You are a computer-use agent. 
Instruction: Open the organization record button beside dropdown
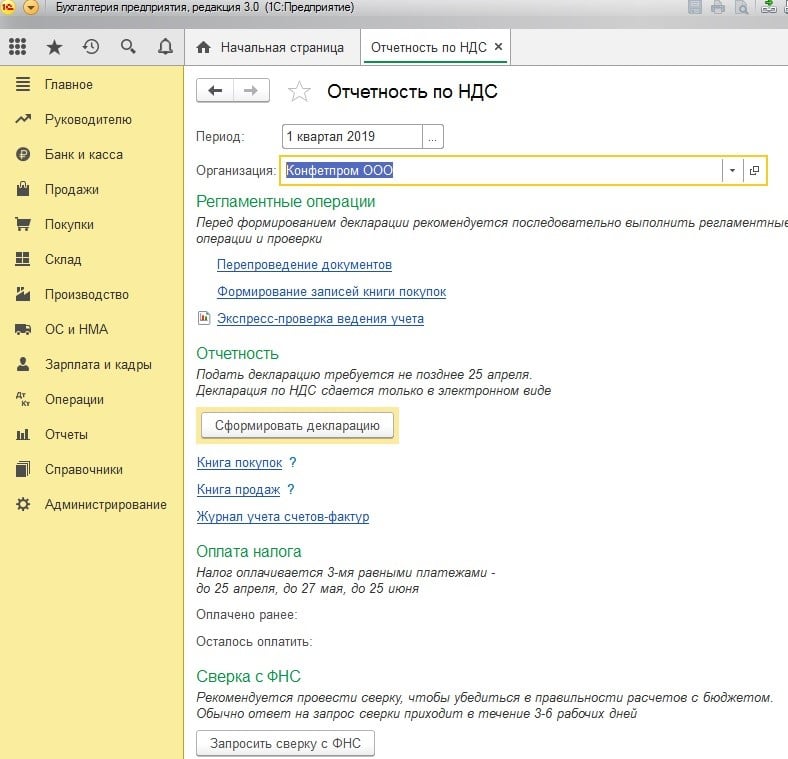[755, 171]
